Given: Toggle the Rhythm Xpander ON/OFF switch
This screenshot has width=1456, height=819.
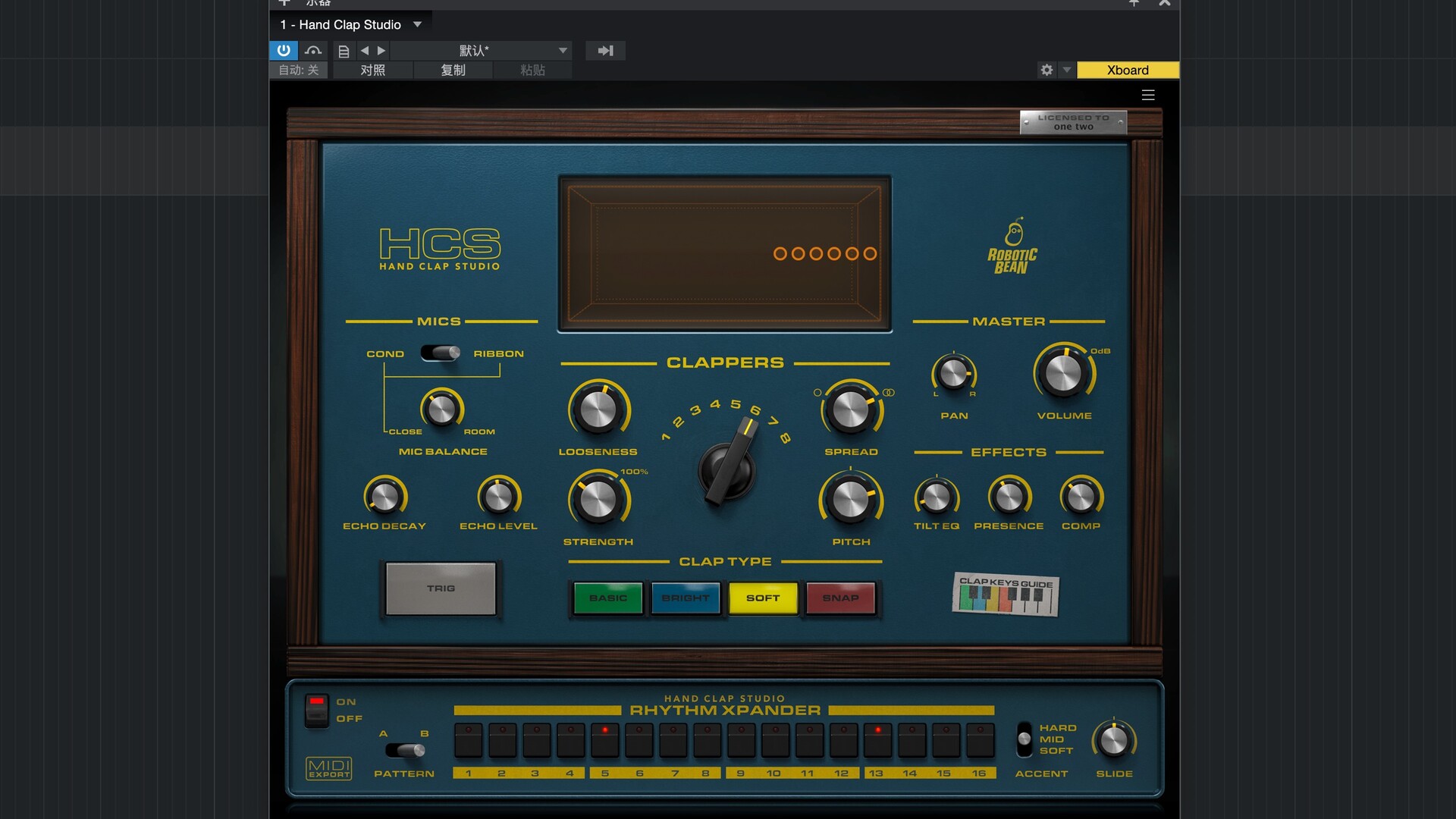Looking at the screenshot, I should click(x=317, y=710).
